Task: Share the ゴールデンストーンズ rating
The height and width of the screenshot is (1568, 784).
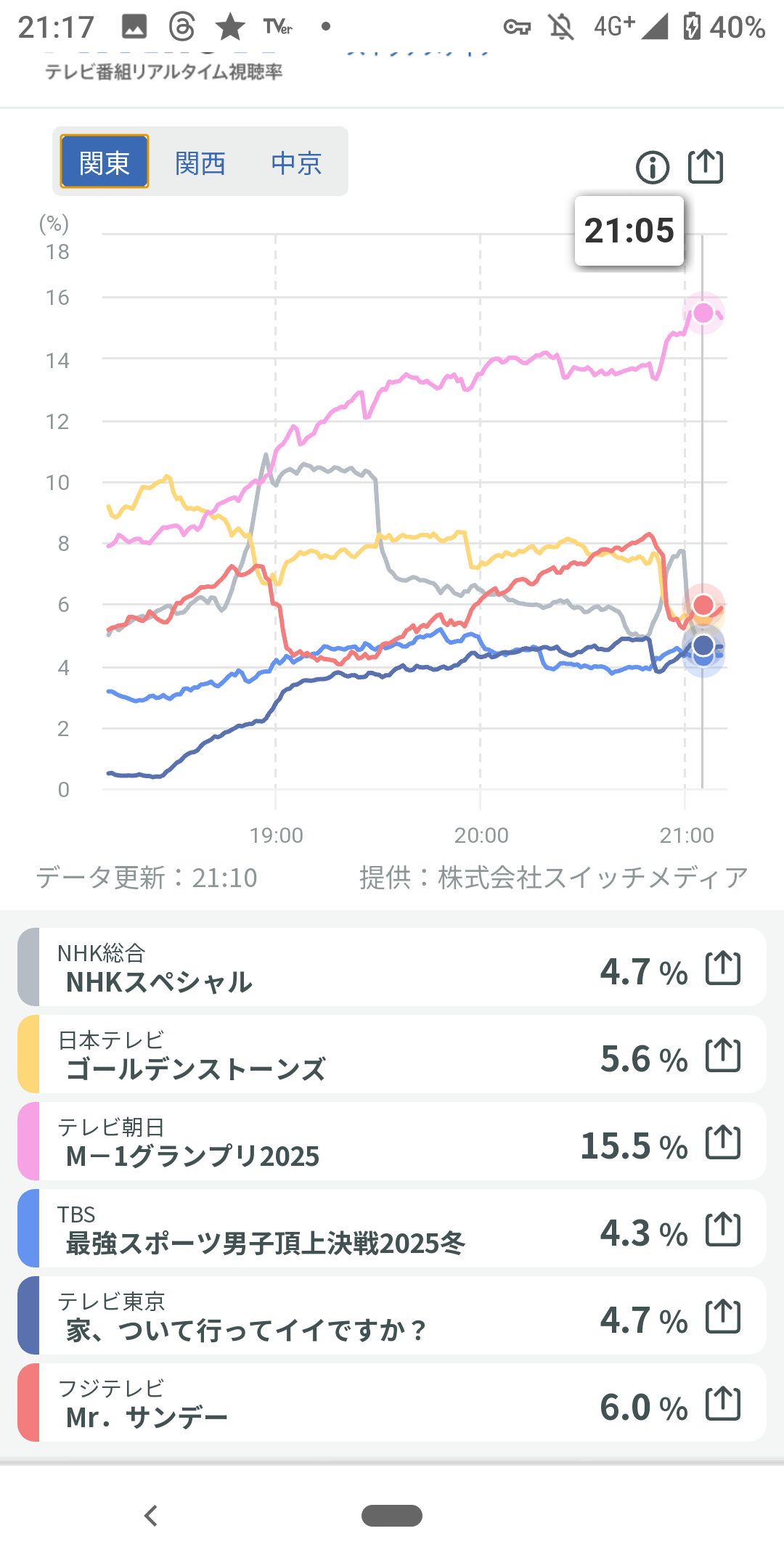Action: pyautogui.click(x=723, y=1055)
